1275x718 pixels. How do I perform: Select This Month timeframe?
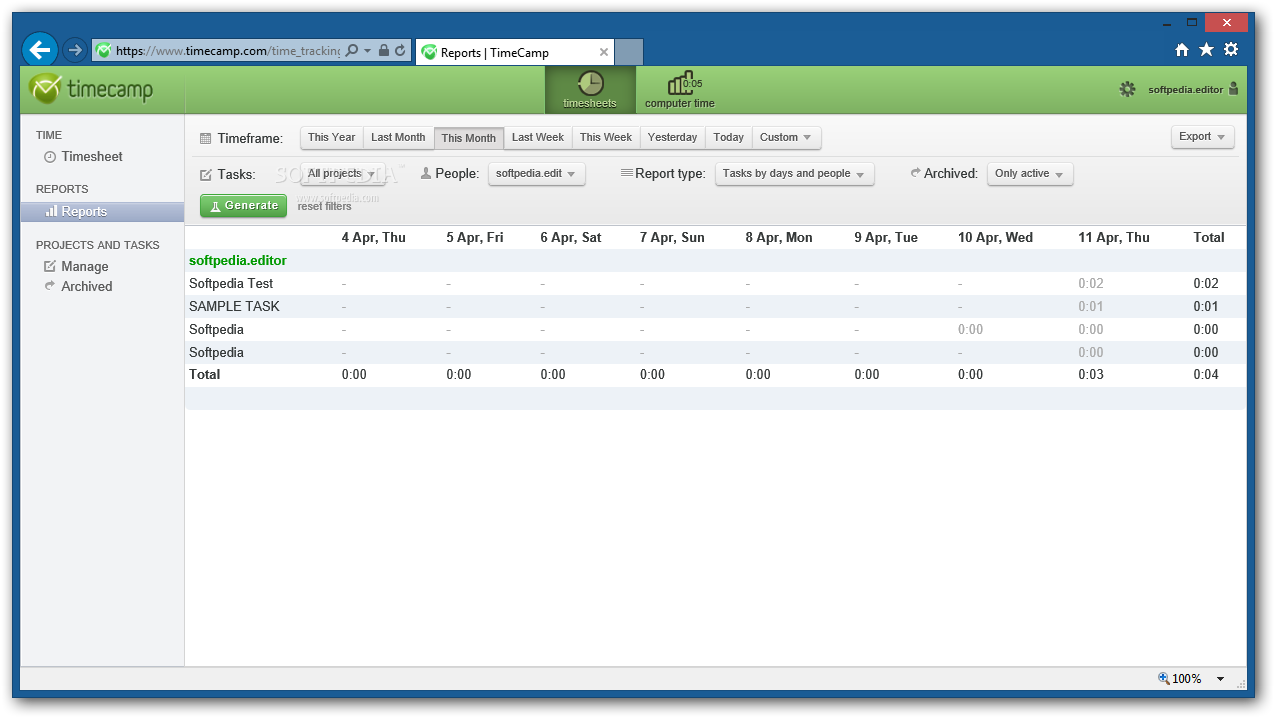pos(468,138)
